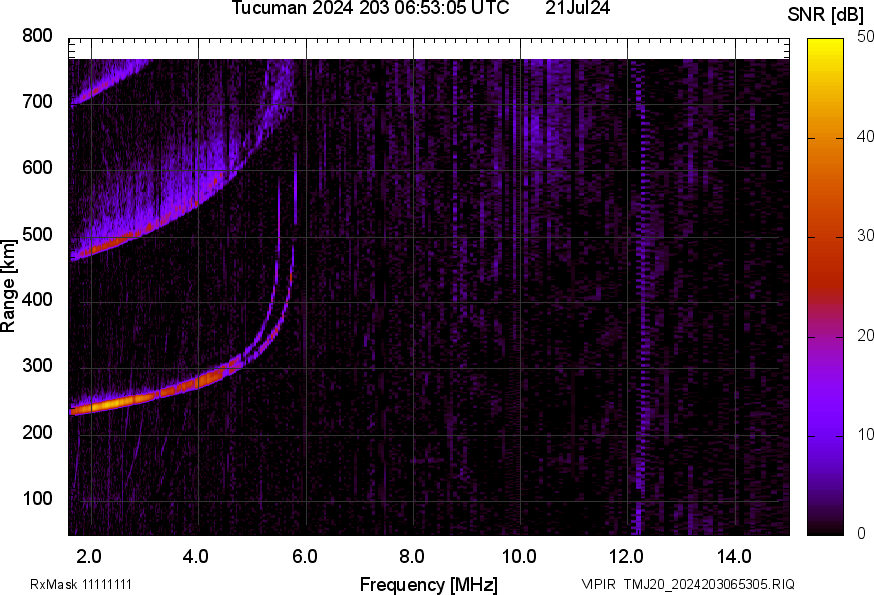
Task: Click the plot title 'Tucuman 2024 203 06:53:05 UTC'
Action: [370, 8]
